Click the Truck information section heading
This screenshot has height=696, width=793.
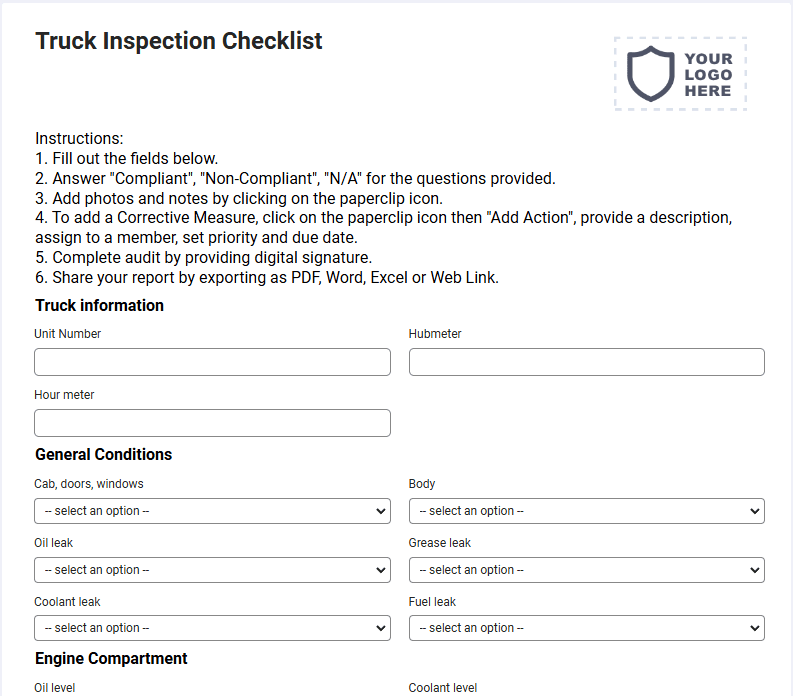pyautogui.click(x=100, y=306)
